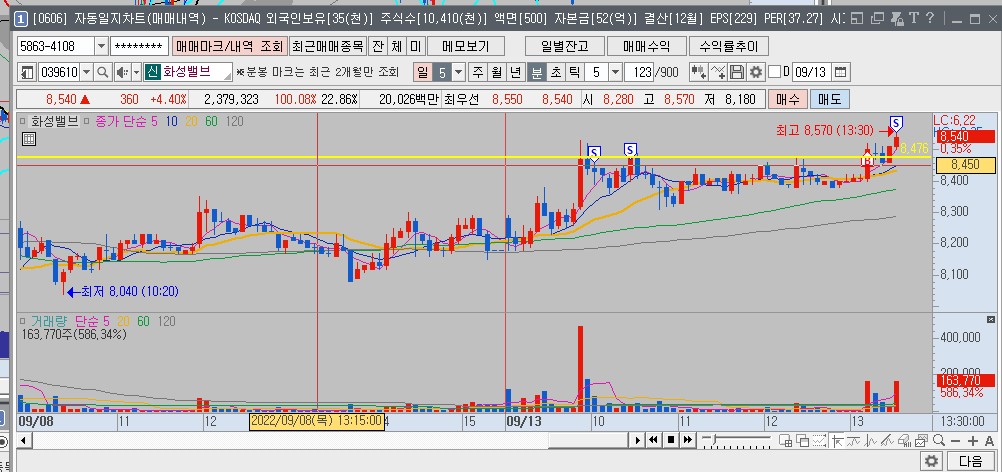This screenshot has height=472, width=1002.
Task: Click the save chart floppy disk icon
Action: [x=737, y=72]
